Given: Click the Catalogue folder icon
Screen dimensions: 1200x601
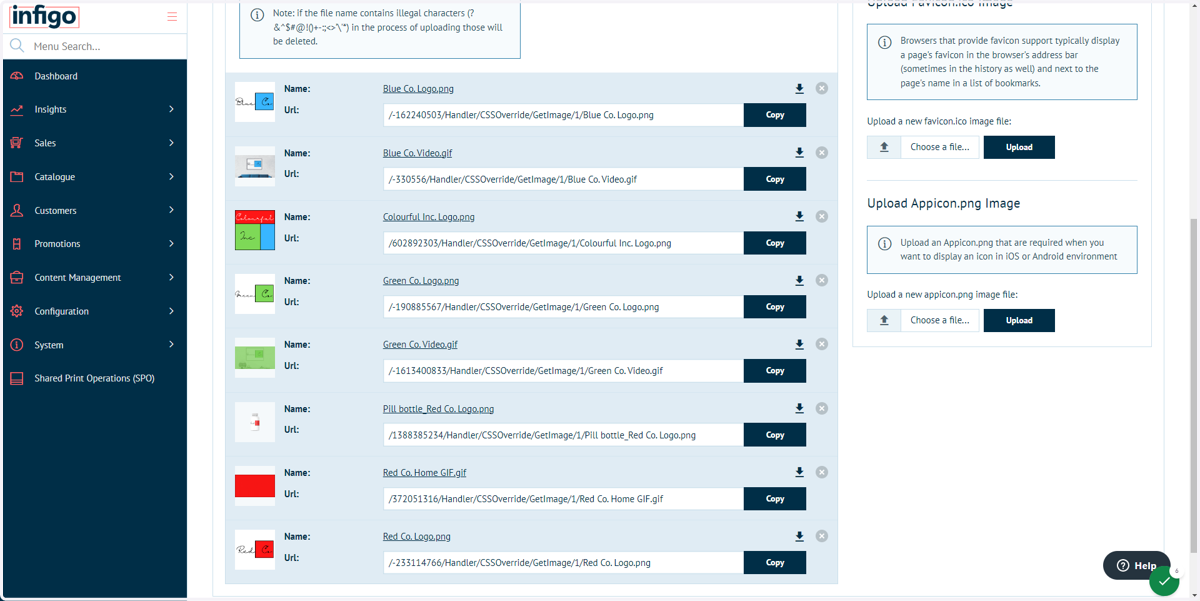Looking at the screenshot, I should tap(17, 177).
